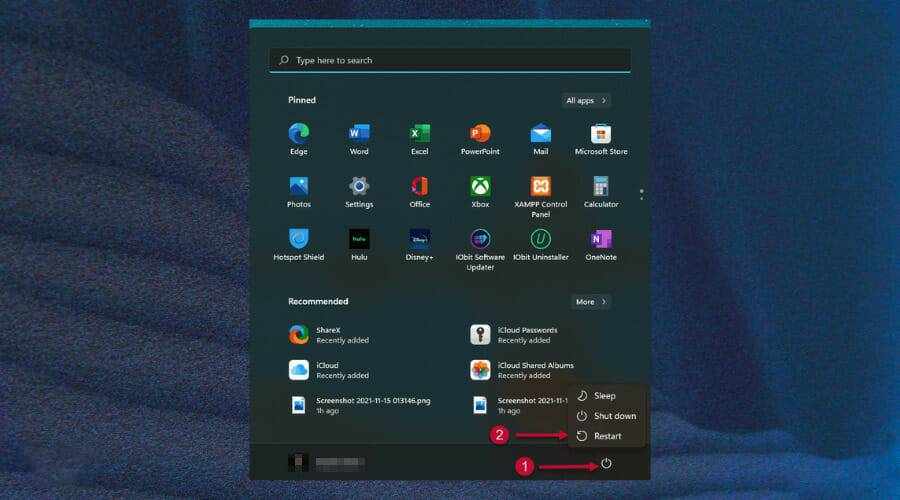The width and height of the screenshot is (900, 500).
Task: Click the Type here to search box
Action: tap(450, 60)
